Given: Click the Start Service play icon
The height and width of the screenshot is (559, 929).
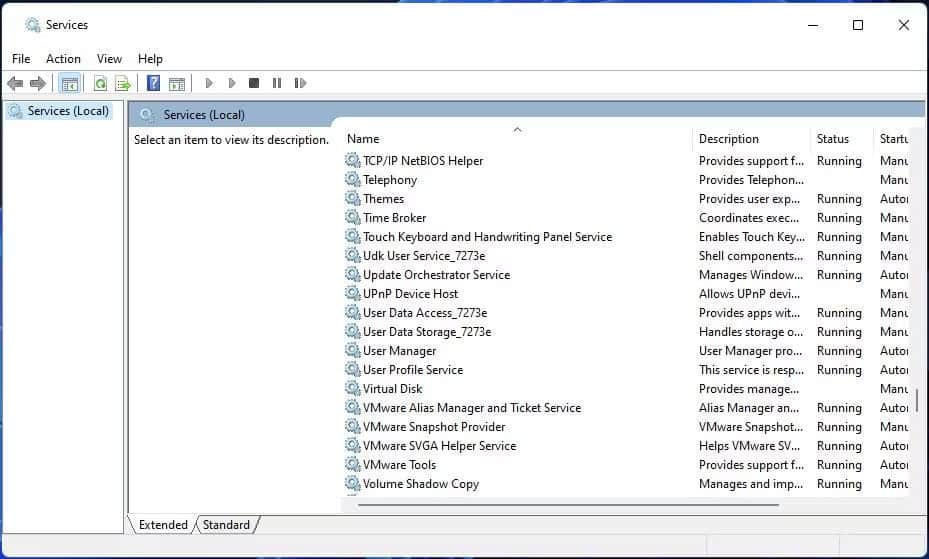Looking at the screenshot, I should pos(209,83).
